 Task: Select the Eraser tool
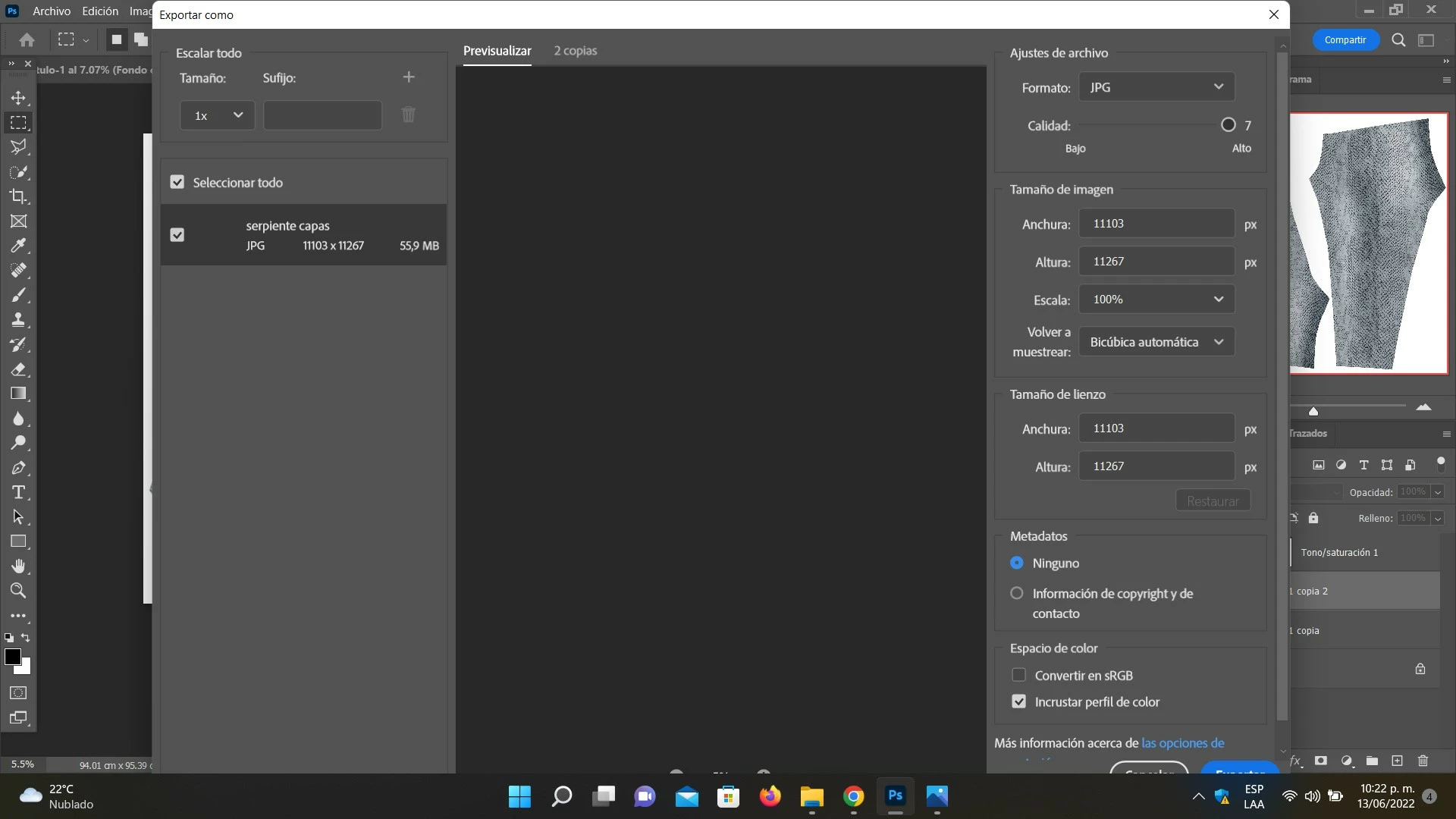tap(18, 369)
